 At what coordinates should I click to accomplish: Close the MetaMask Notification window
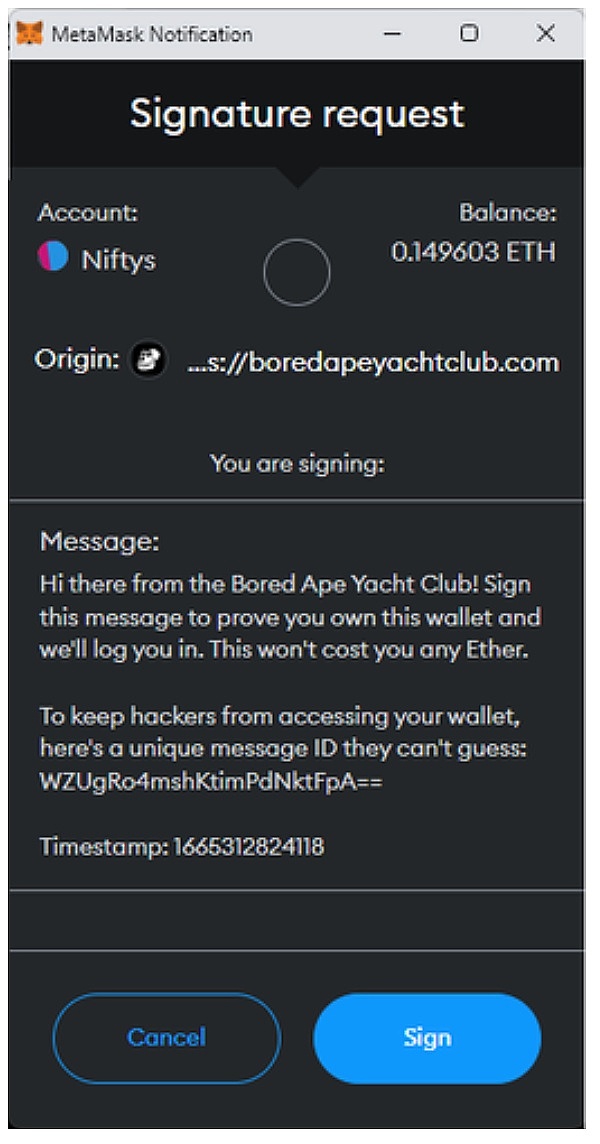tap(546, 34)
